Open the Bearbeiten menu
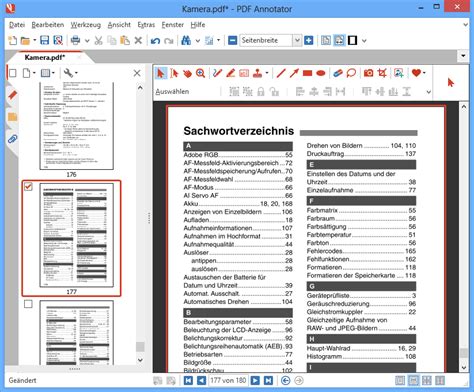Image resolution: width=474 pixels, height=392 pixels. pos(48,25)
